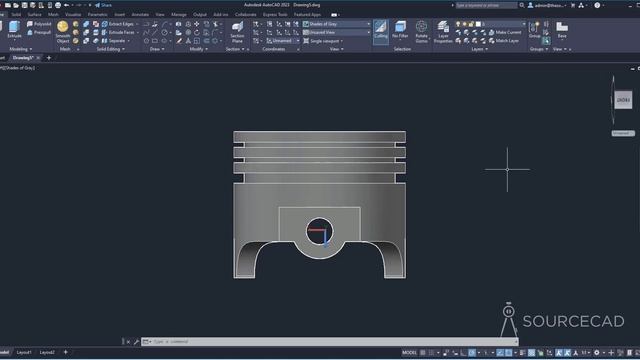640x360 pixels.
Task: Click the MODEL status bar button
Action: point(409,353)
